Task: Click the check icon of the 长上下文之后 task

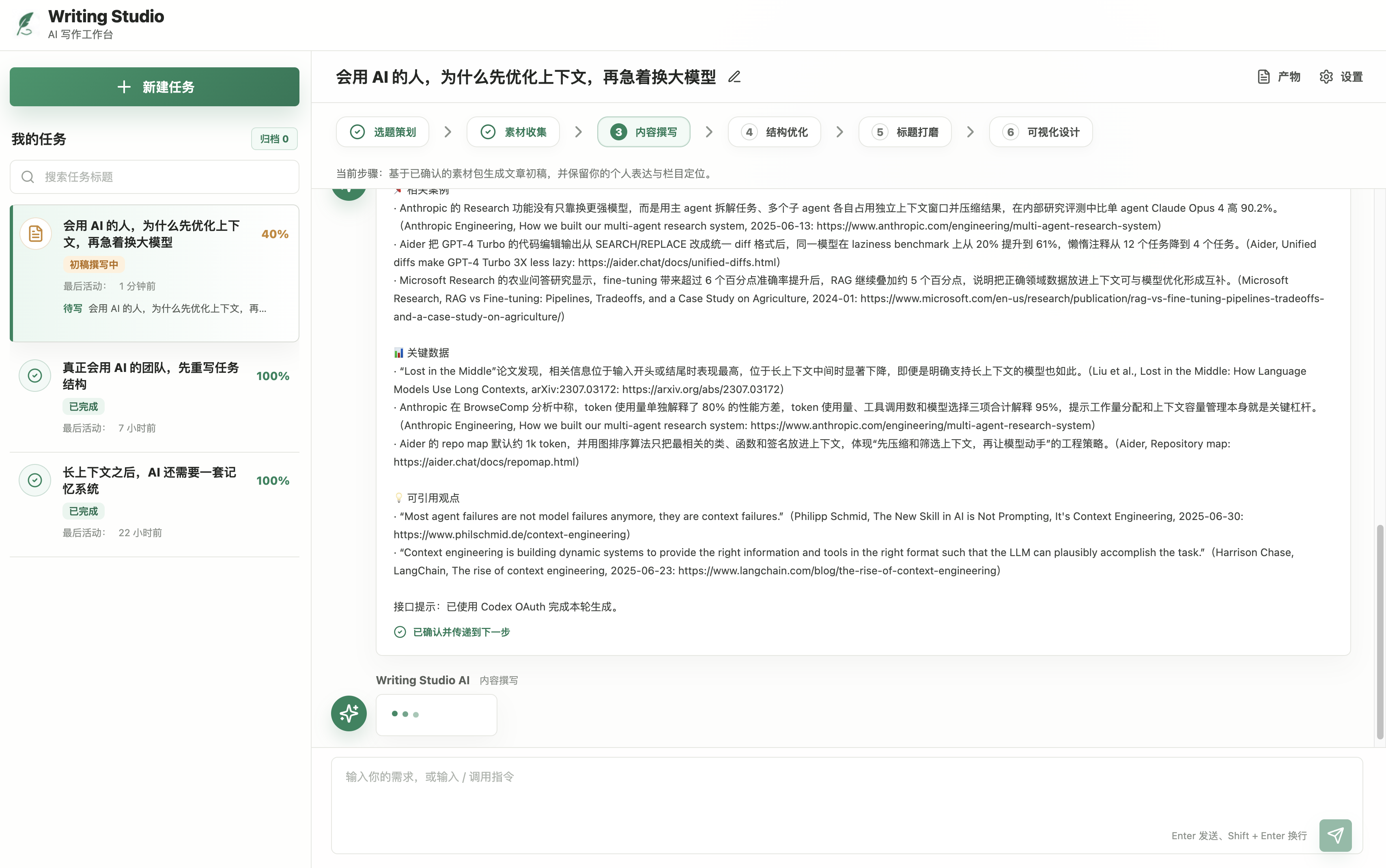Action: (35, 480)
